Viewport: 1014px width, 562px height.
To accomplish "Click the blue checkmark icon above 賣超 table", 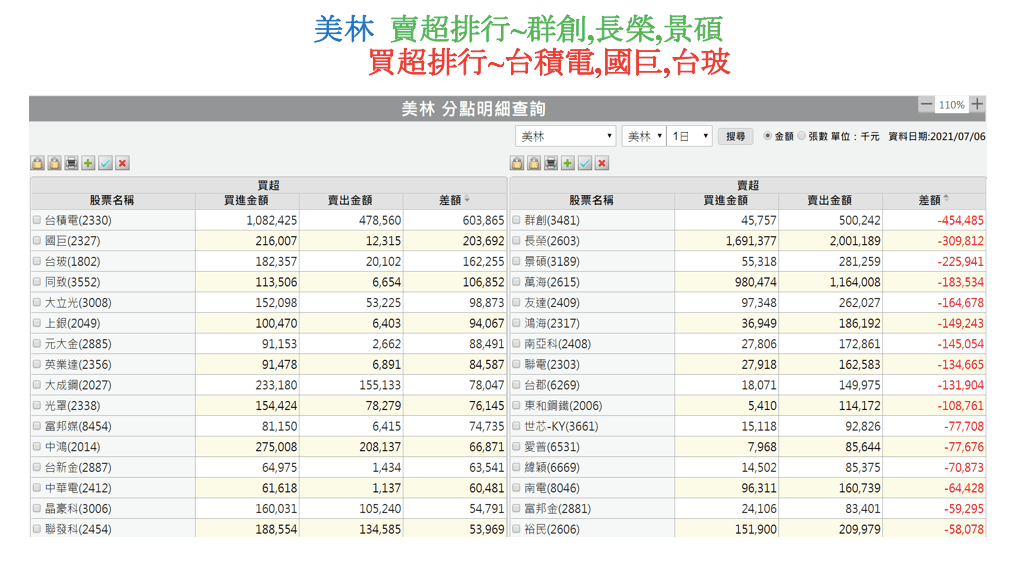I will click(x=585, y=163).
